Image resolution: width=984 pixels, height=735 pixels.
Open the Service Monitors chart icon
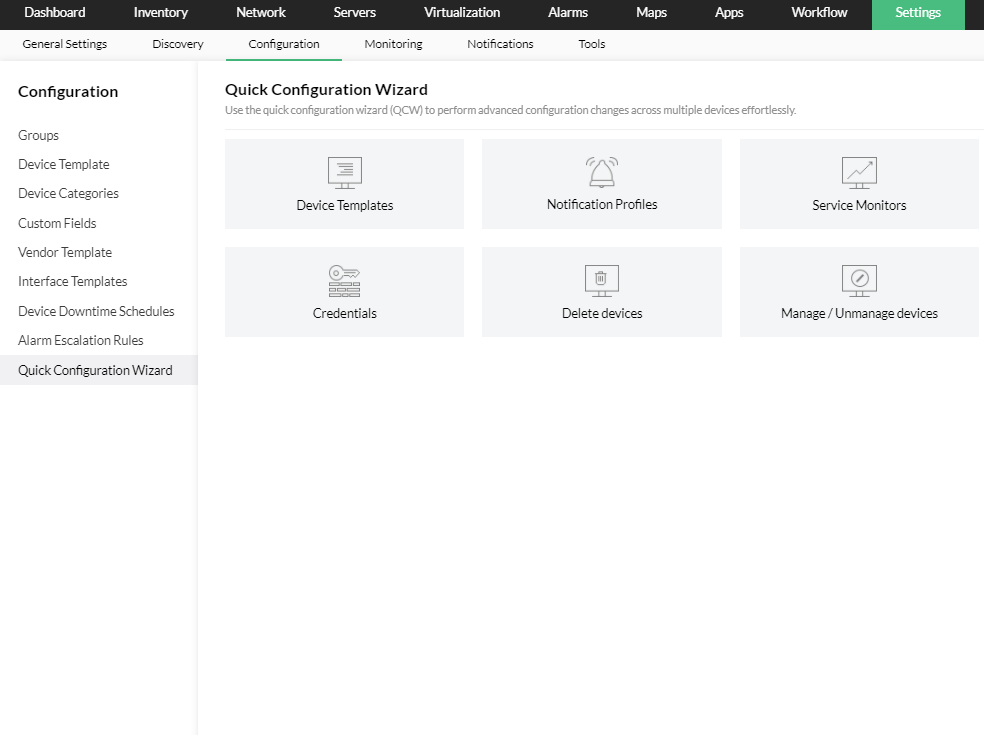point(858,173)
